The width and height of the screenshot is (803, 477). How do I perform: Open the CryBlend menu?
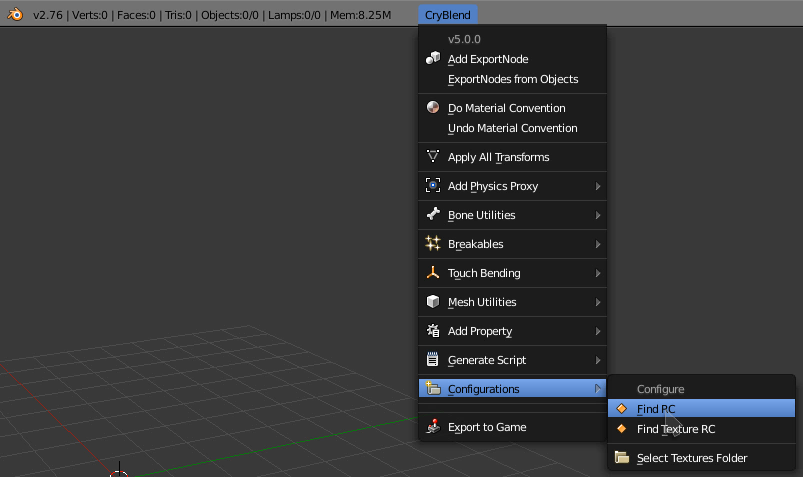point(448,15)
